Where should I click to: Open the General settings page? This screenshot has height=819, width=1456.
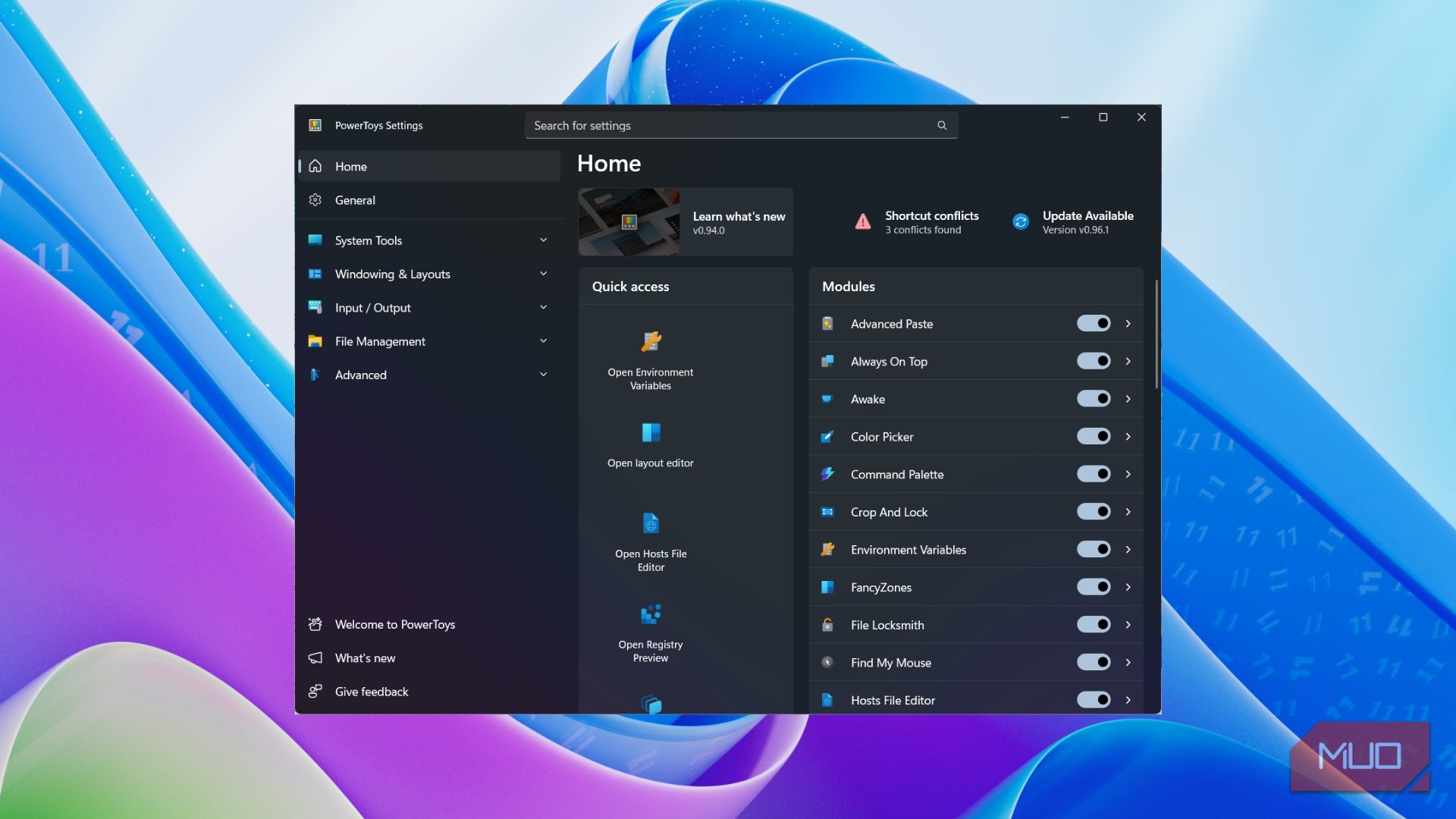click(429, 200)
